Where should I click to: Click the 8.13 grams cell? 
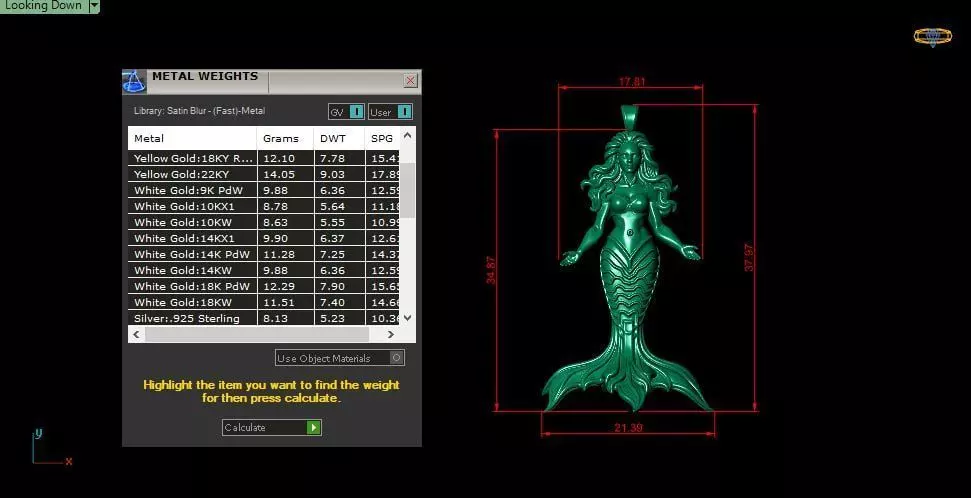(285, 318)
